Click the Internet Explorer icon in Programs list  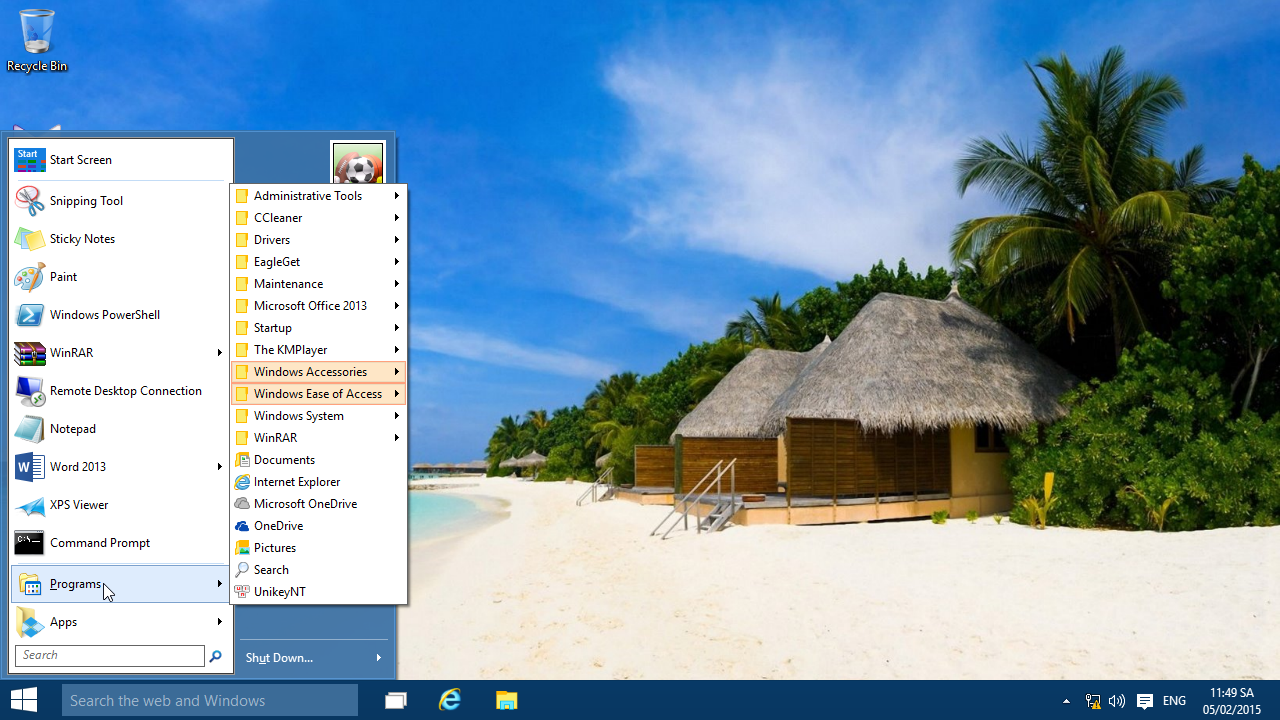coord(242,482)
